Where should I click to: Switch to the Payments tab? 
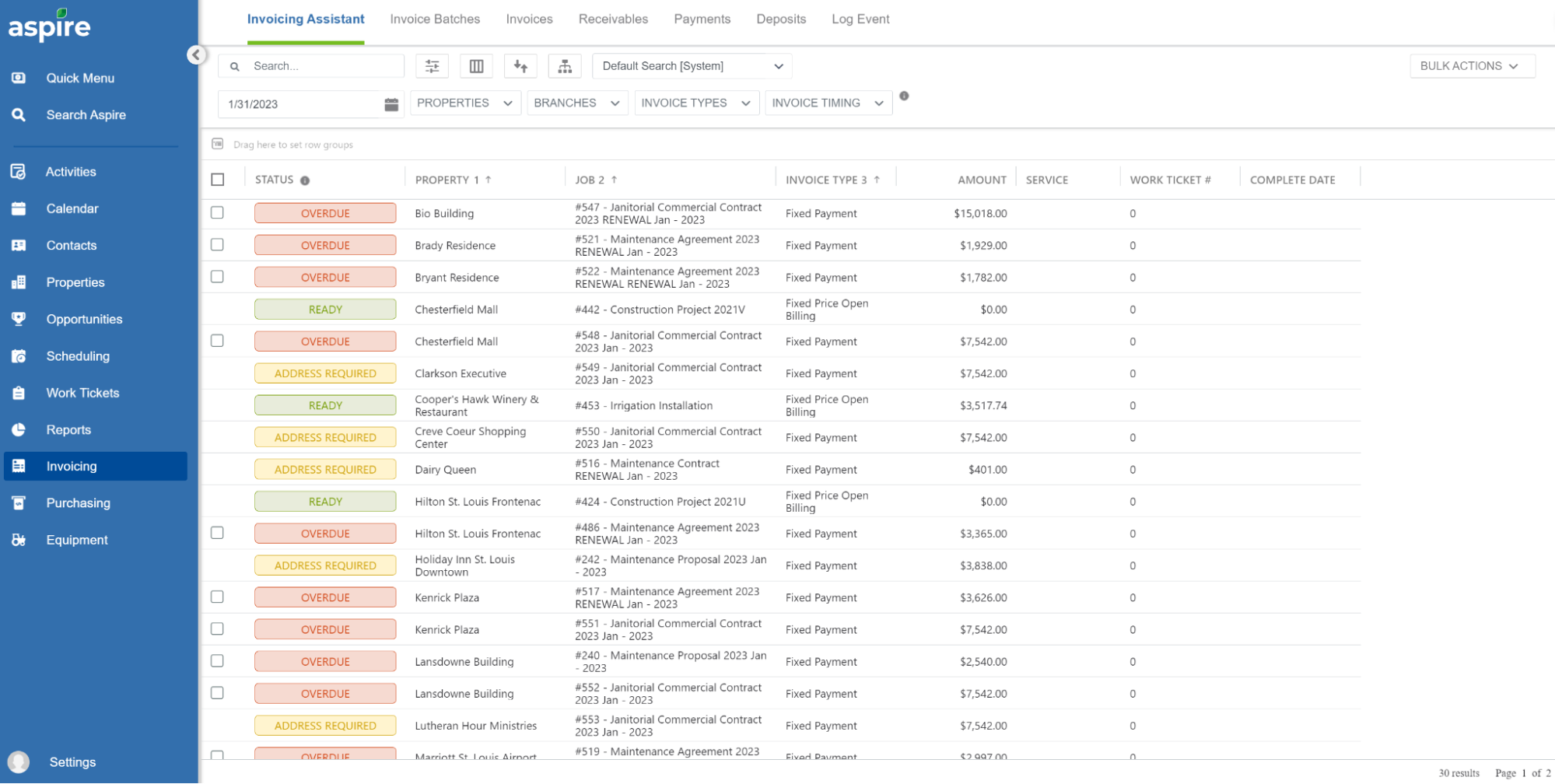[702, 19]
